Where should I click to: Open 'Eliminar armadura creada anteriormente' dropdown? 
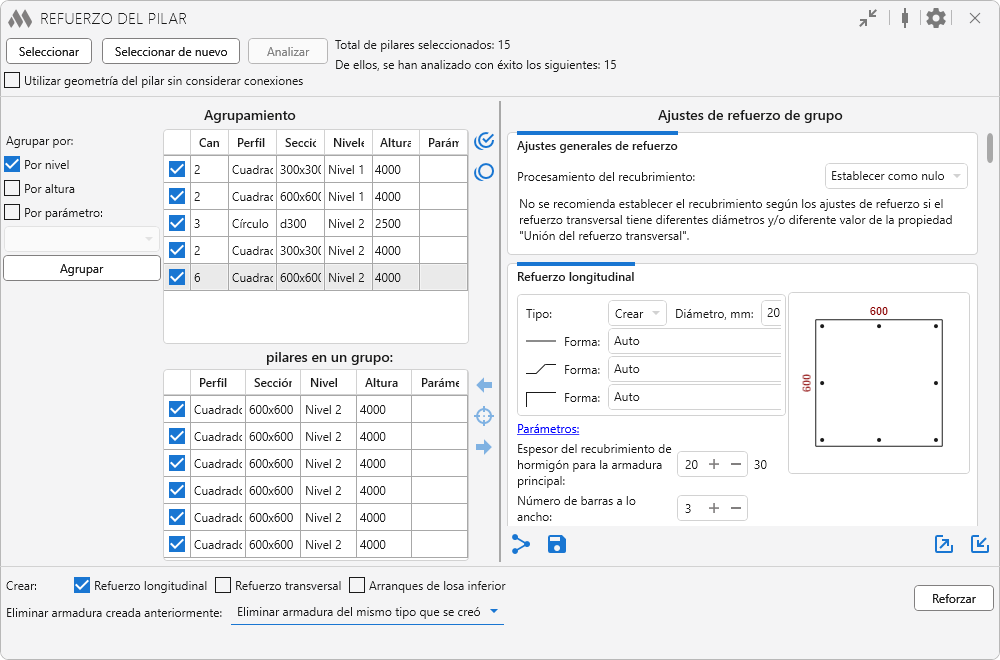pos(367,612)
